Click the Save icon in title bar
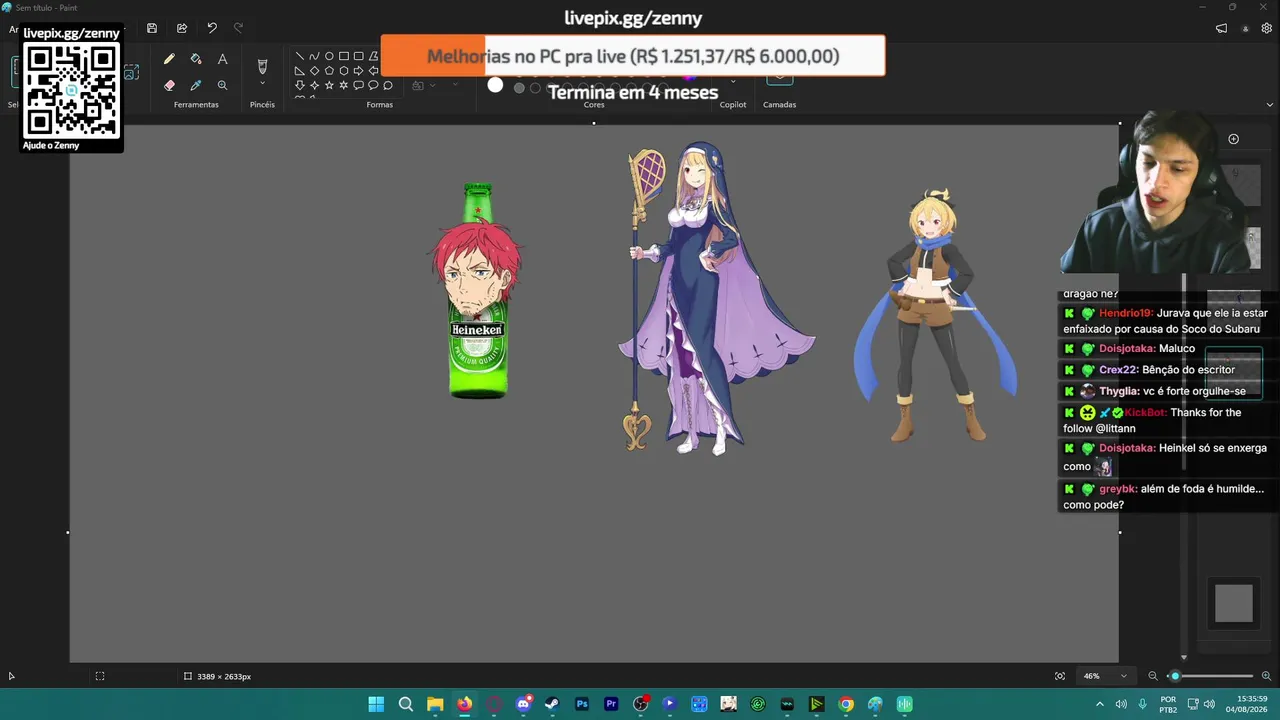This screenshot has width=1280, height=720. coord(152,28)
